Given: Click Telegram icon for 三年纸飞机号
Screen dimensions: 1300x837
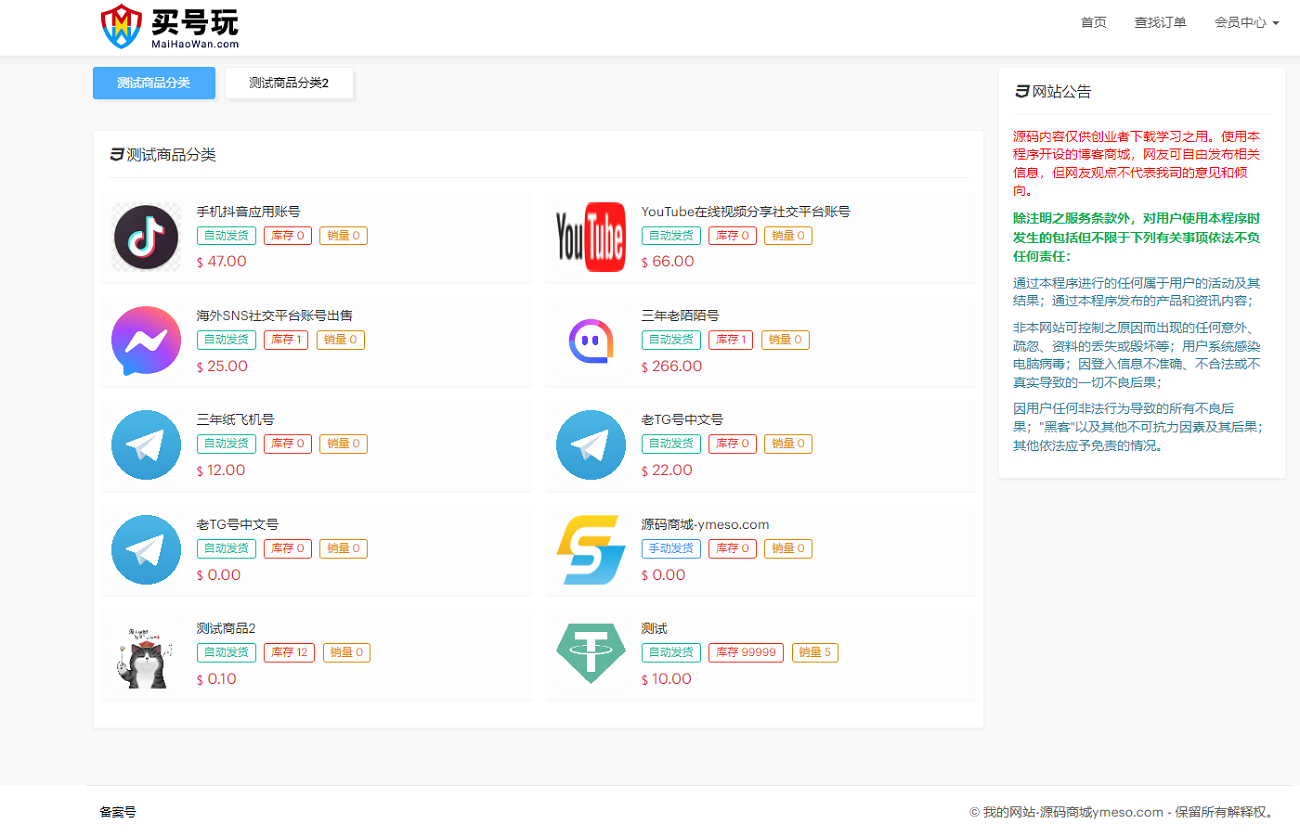Looking at the screenshot, I should coord(146,445).
